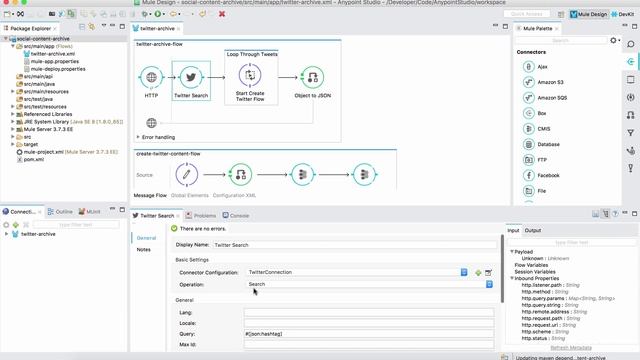Pick the FTP connector from palette
The width and height of the screenshot is (640, 360).
pyautogui.click(x=535, y=160)
